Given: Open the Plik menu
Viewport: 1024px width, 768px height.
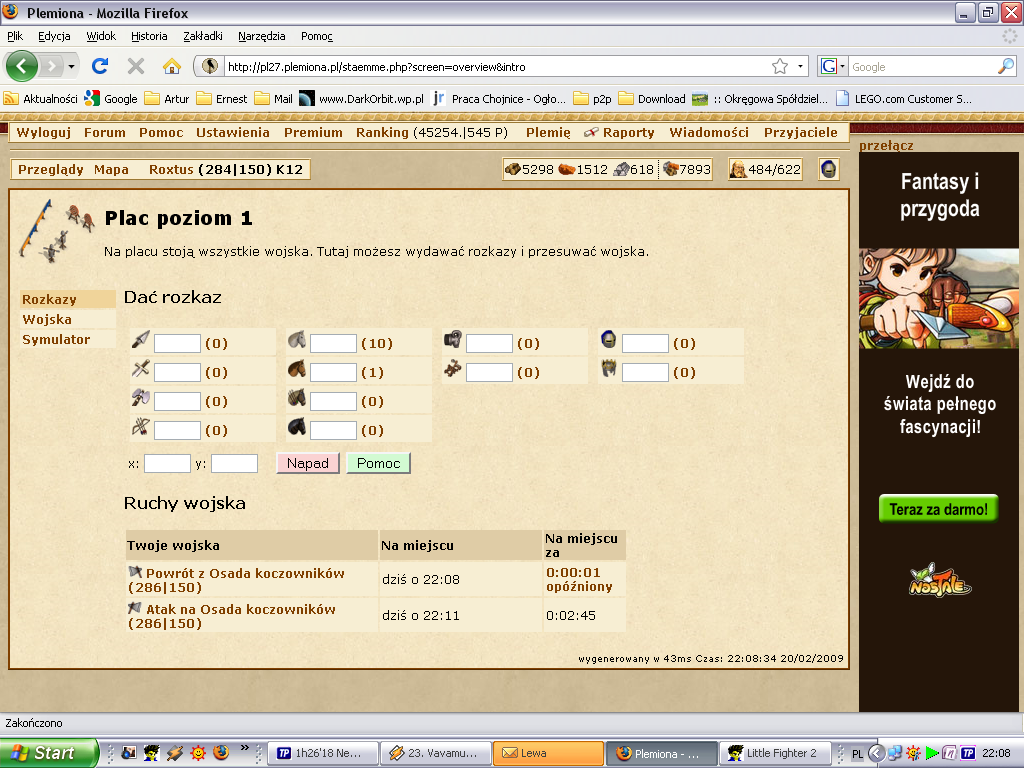Looking at the screenshot, I should pos(15,36).
